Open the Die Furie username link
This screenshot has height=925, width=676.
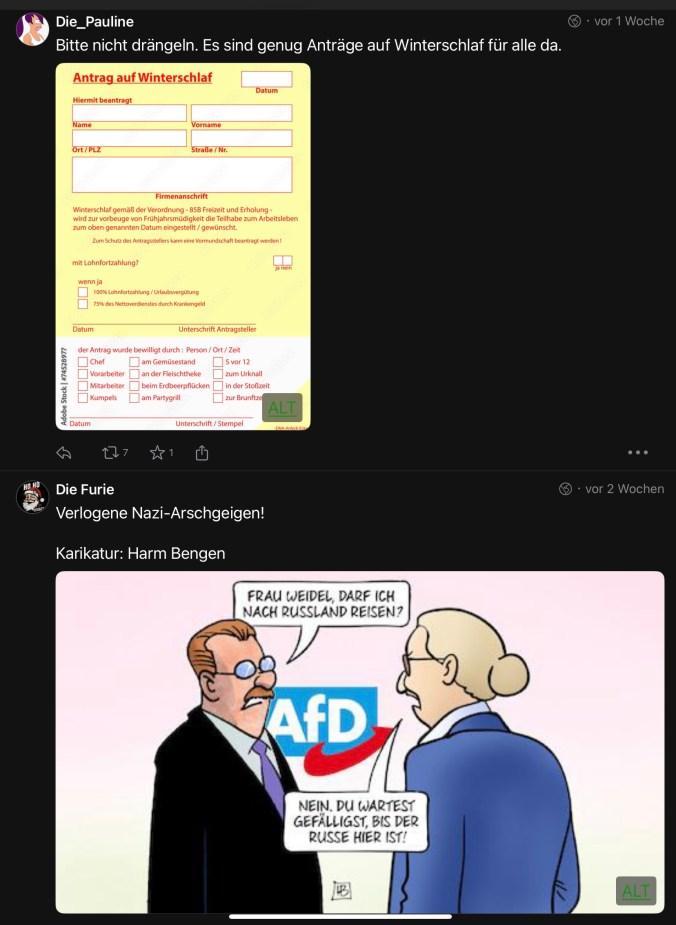(x=85, y=490)
